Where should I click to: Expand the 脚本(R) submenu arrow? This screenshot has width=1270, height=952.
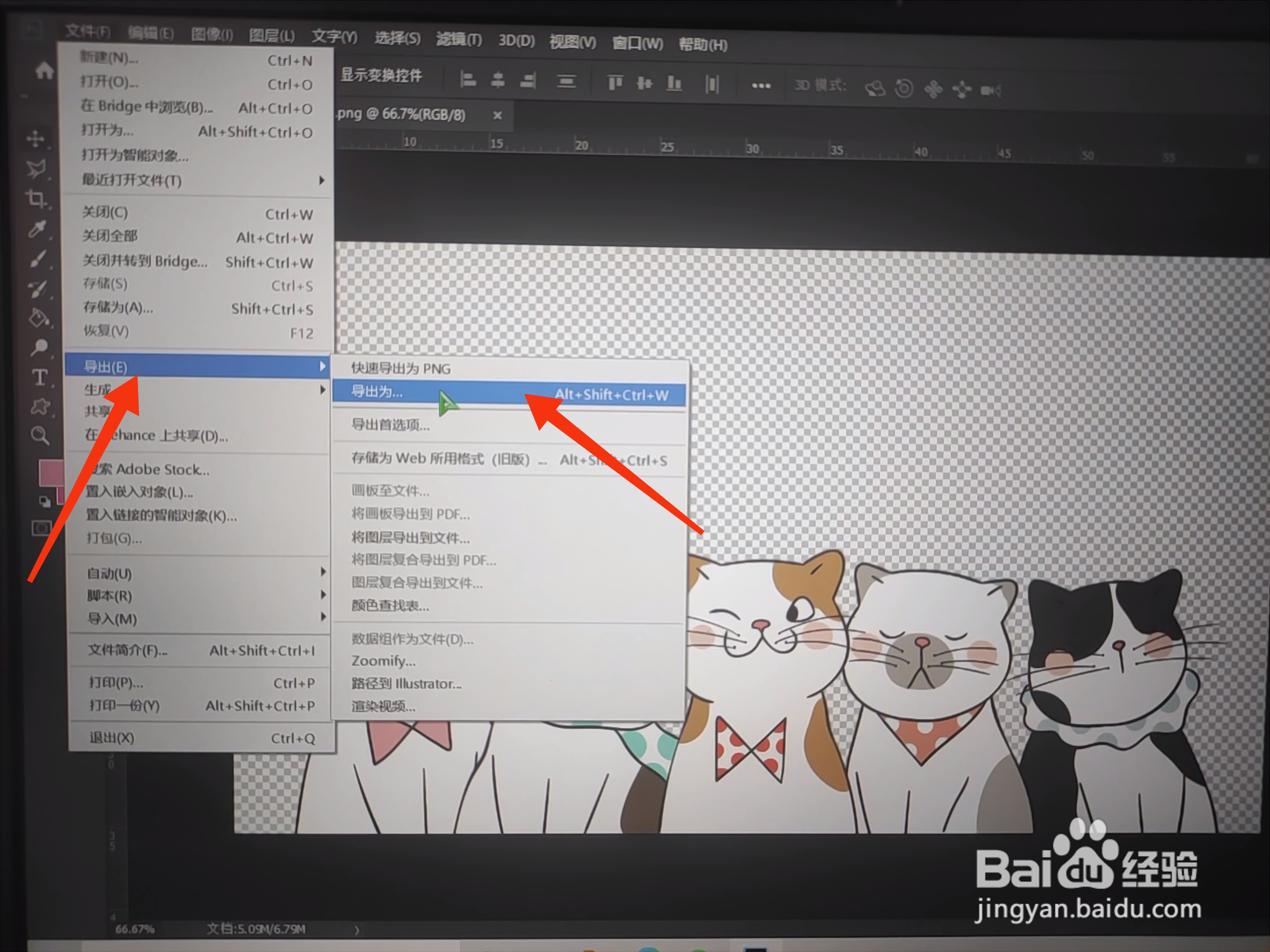pyautogui.click(x=323, y=595)
